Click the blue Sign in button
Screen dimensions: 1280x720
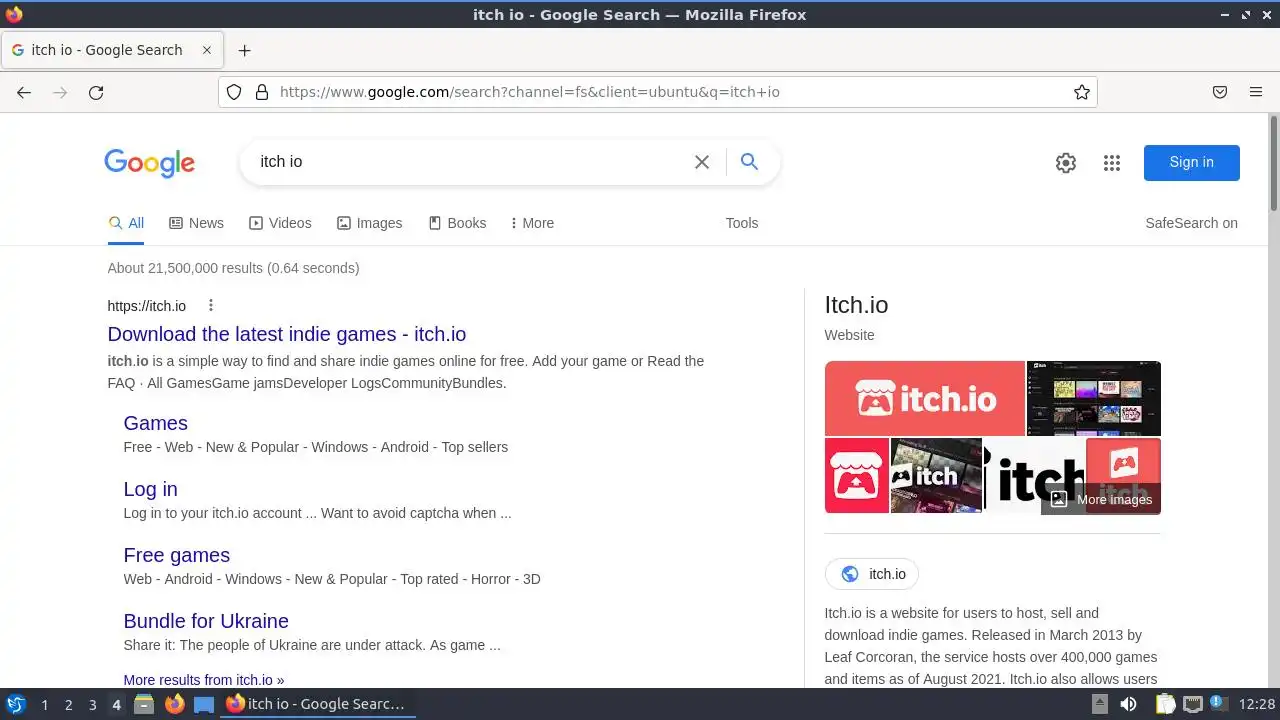[1191, 162]
